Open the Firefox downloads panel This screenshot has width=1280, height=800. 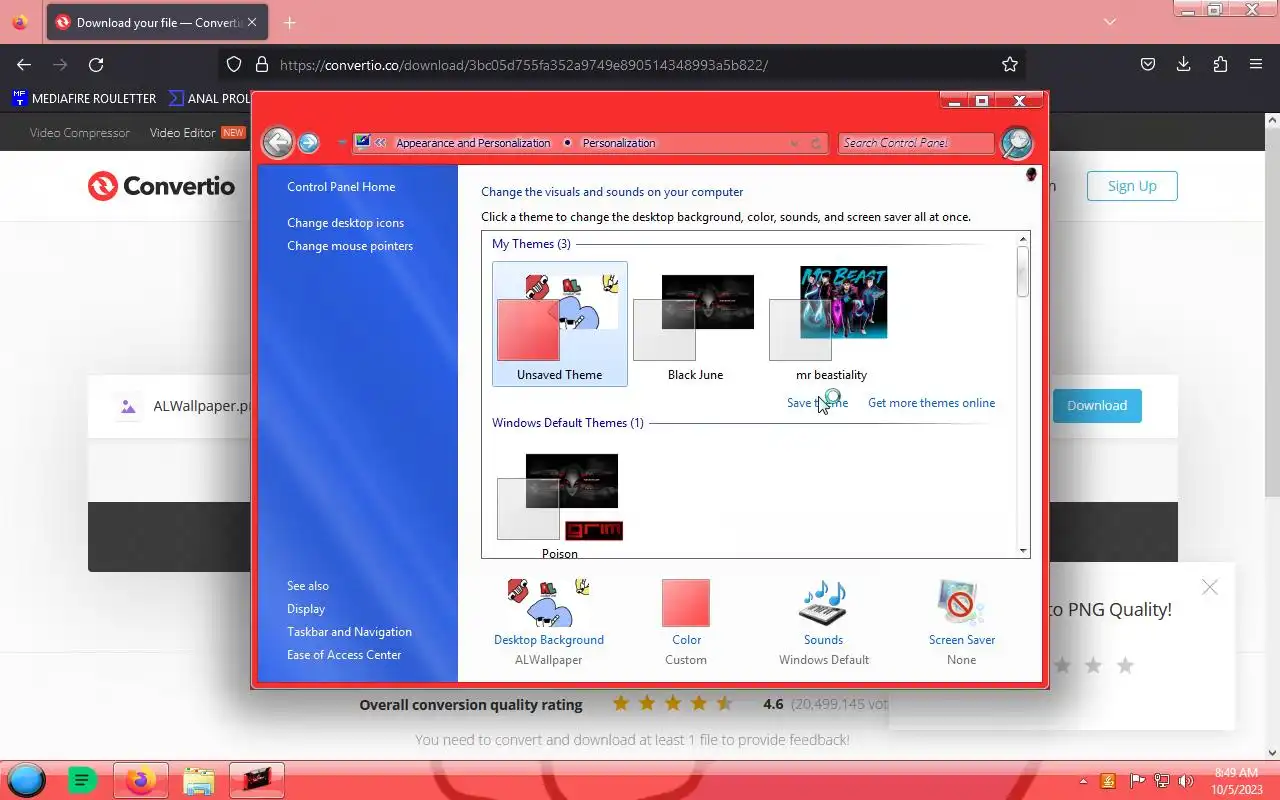[1184, 65]
